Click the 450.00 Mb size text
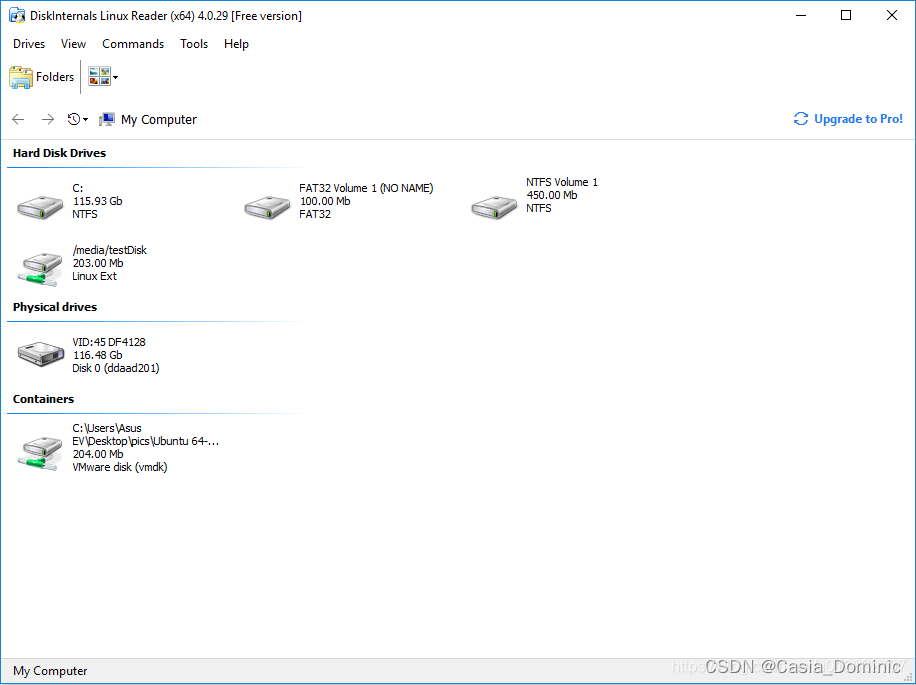Viewport: 916px width, 685px height. click(551, 195)
